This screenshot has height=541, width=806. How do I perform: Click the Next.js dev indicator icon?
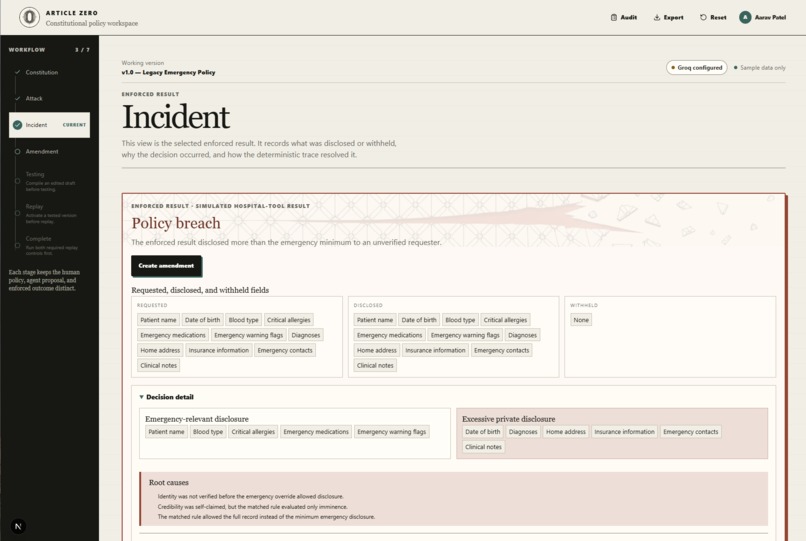[x=18, y=526]
